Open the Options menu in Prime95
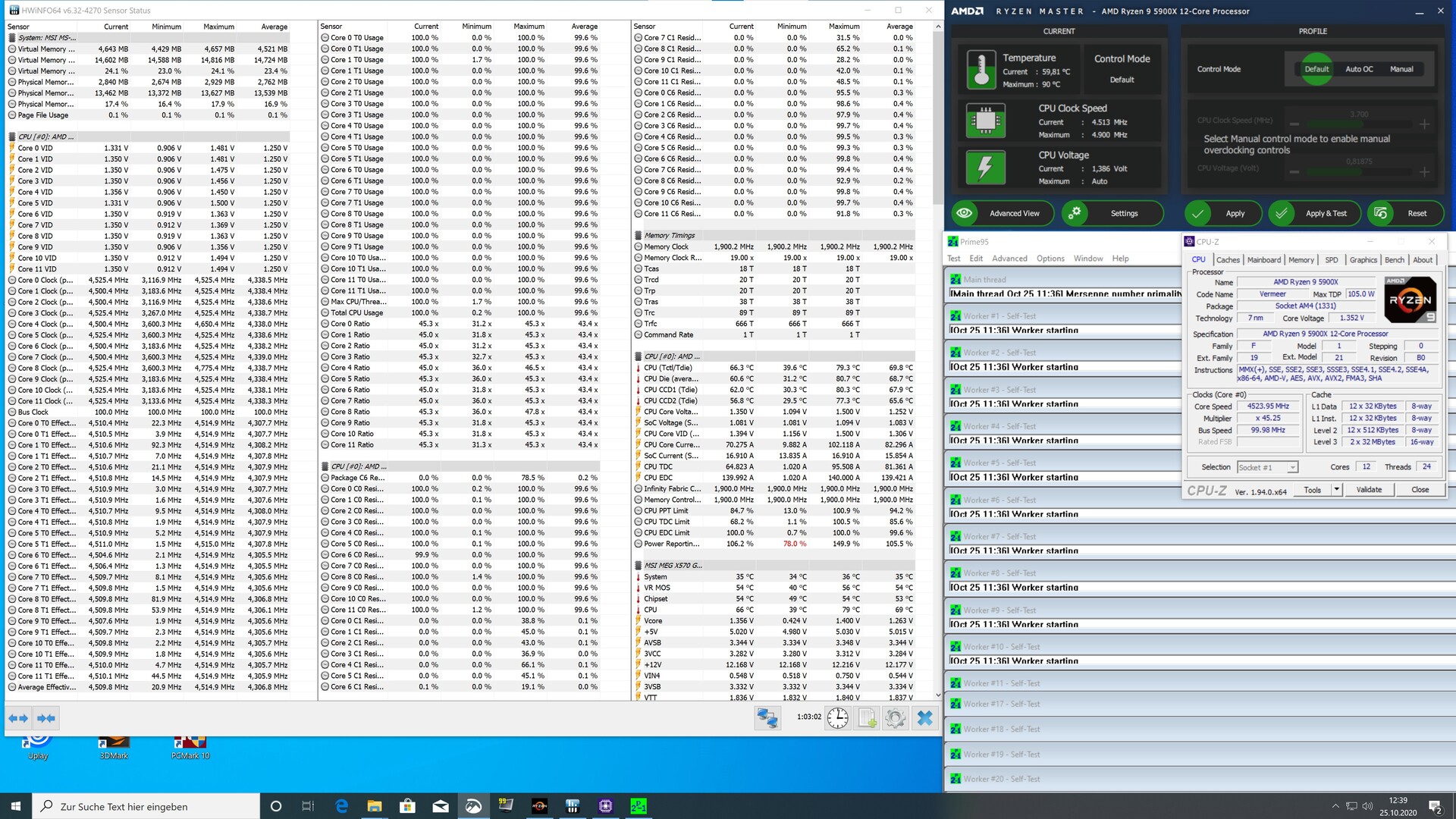The height and width of the screenshot is (819, 1456). pos(1050,259)
